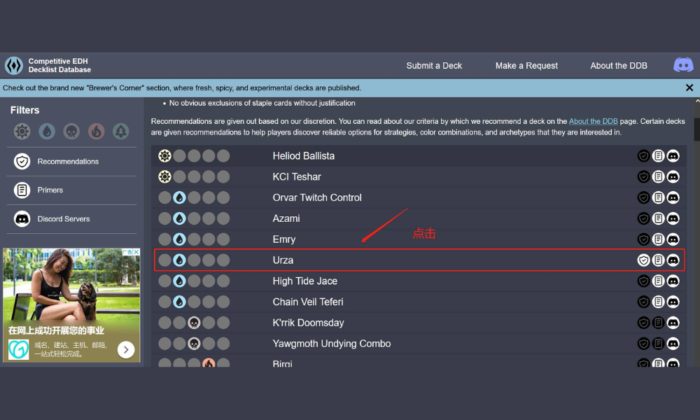Dismiss the Brewer's Corner announcement banner
This screenshot has width=700, height=420.
pos(689,88)
